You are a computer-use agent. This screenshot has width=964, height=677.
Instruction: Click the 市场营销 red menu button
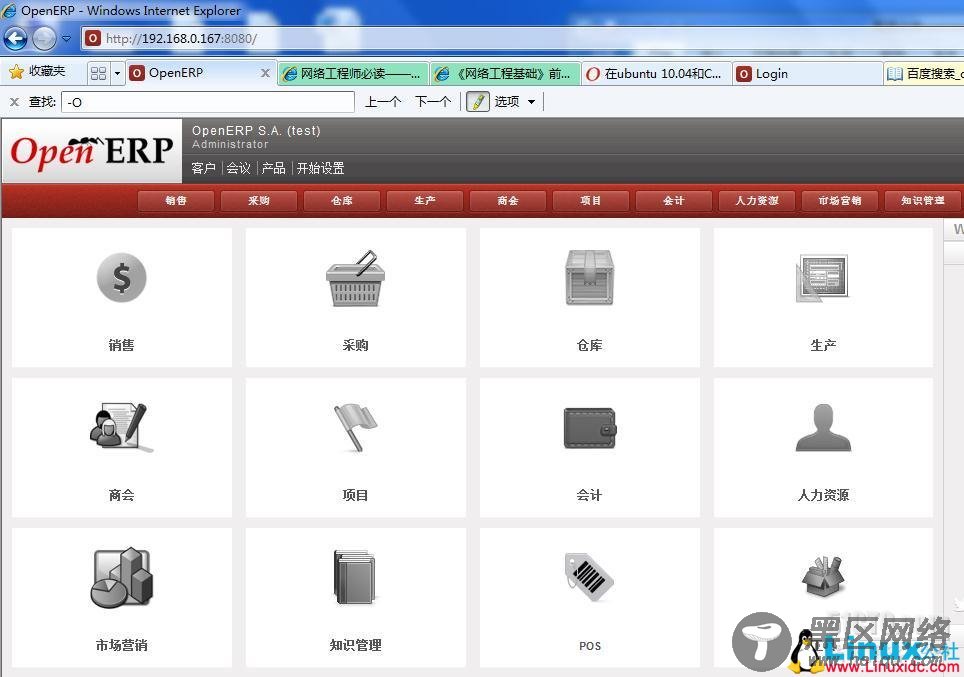(x=840, y=200)
